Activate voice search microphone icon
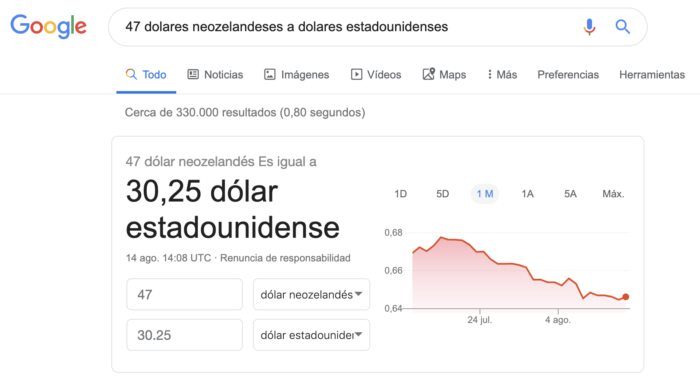Viewport: 700px width, 382px height. [589, 27]
